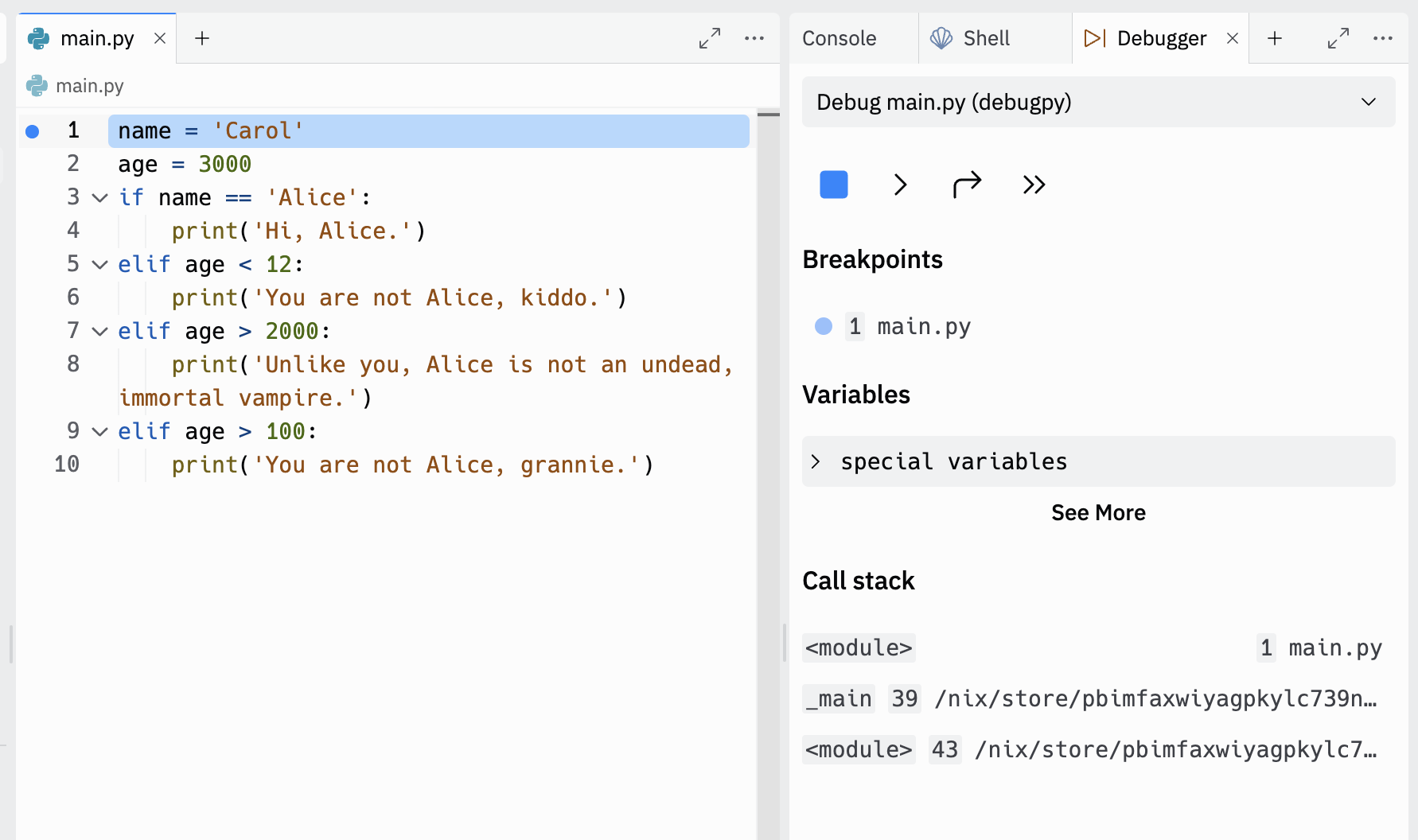The width and height of the screenshot is (1418, 840).
Task: Toggle the breakpoint dot on line 1
Action: pos(32,131)
